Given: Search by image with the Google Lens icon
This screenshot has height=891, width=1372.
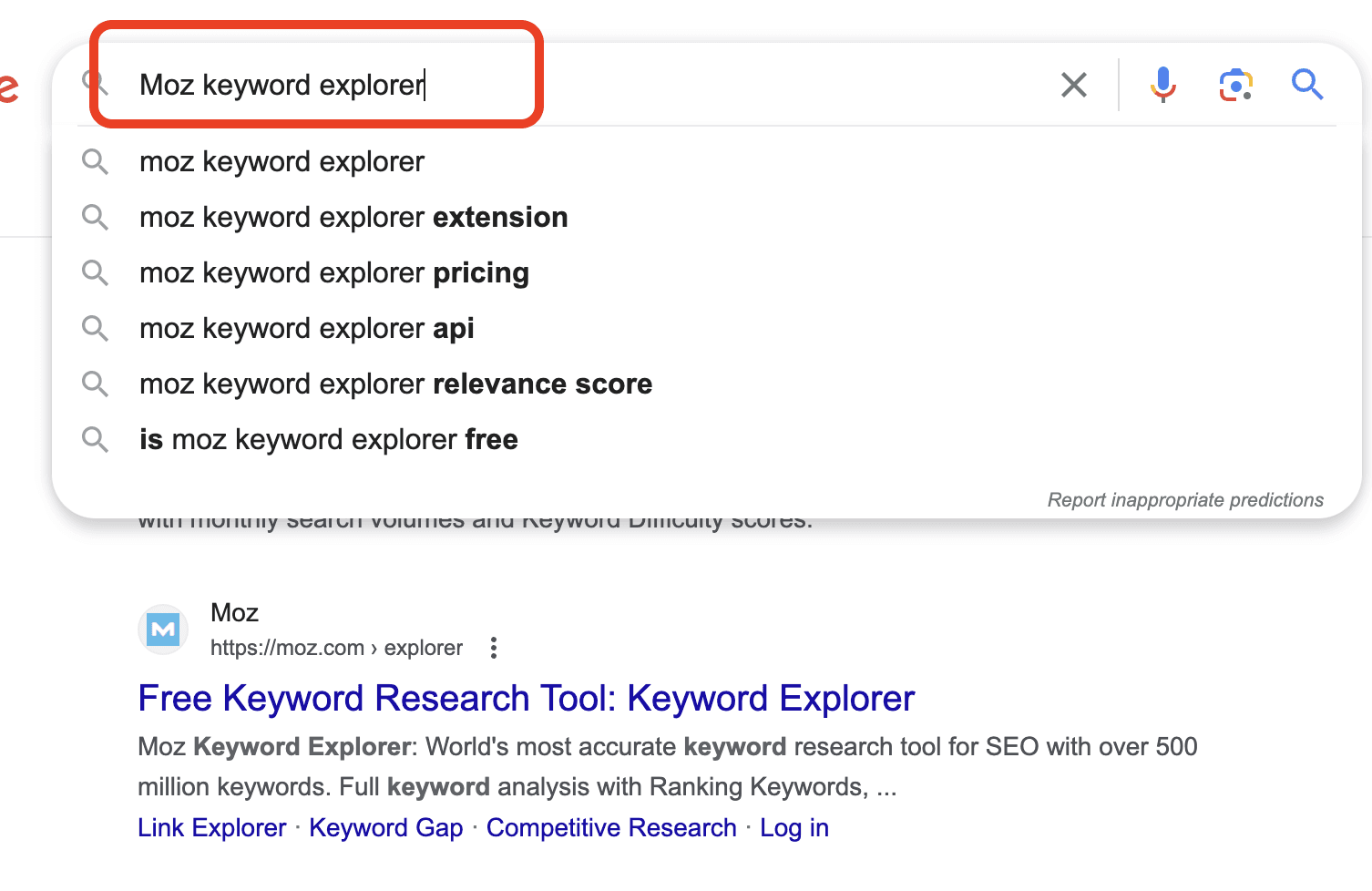Looking at the screenshot, I should click(x=1235, y=84).
